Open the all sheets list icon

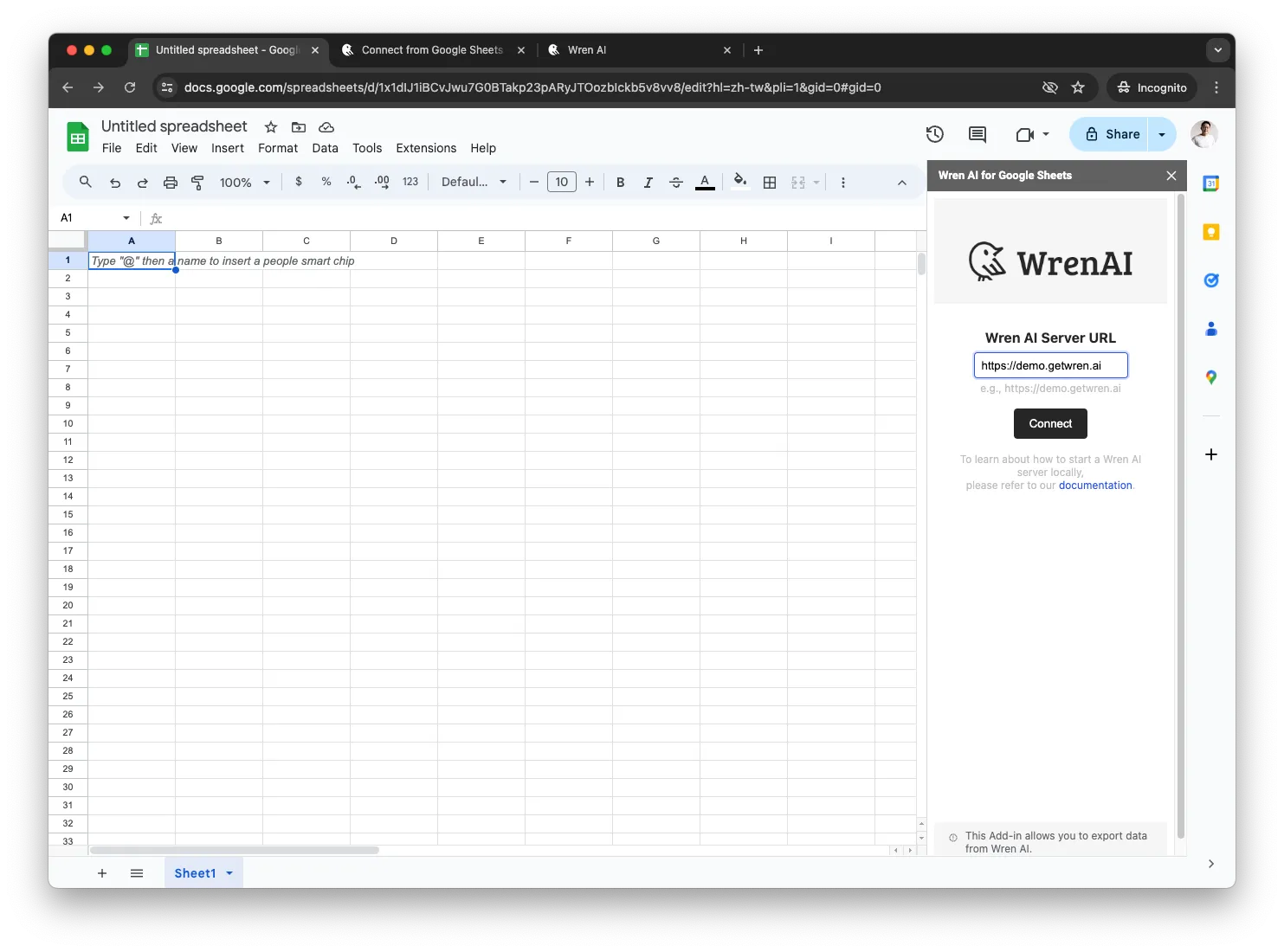click(x=137, y=873)
